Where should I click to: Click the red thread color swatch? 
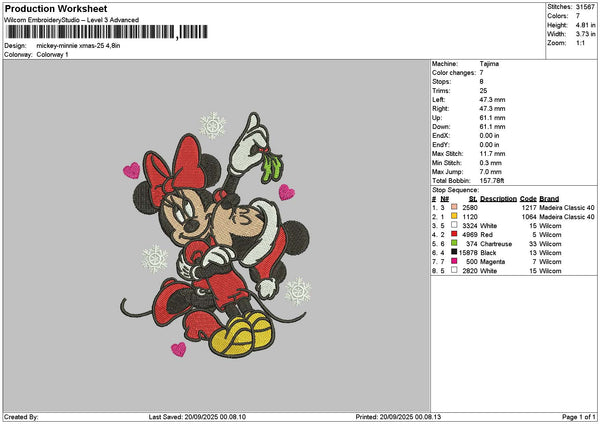(x=454, y=234)
